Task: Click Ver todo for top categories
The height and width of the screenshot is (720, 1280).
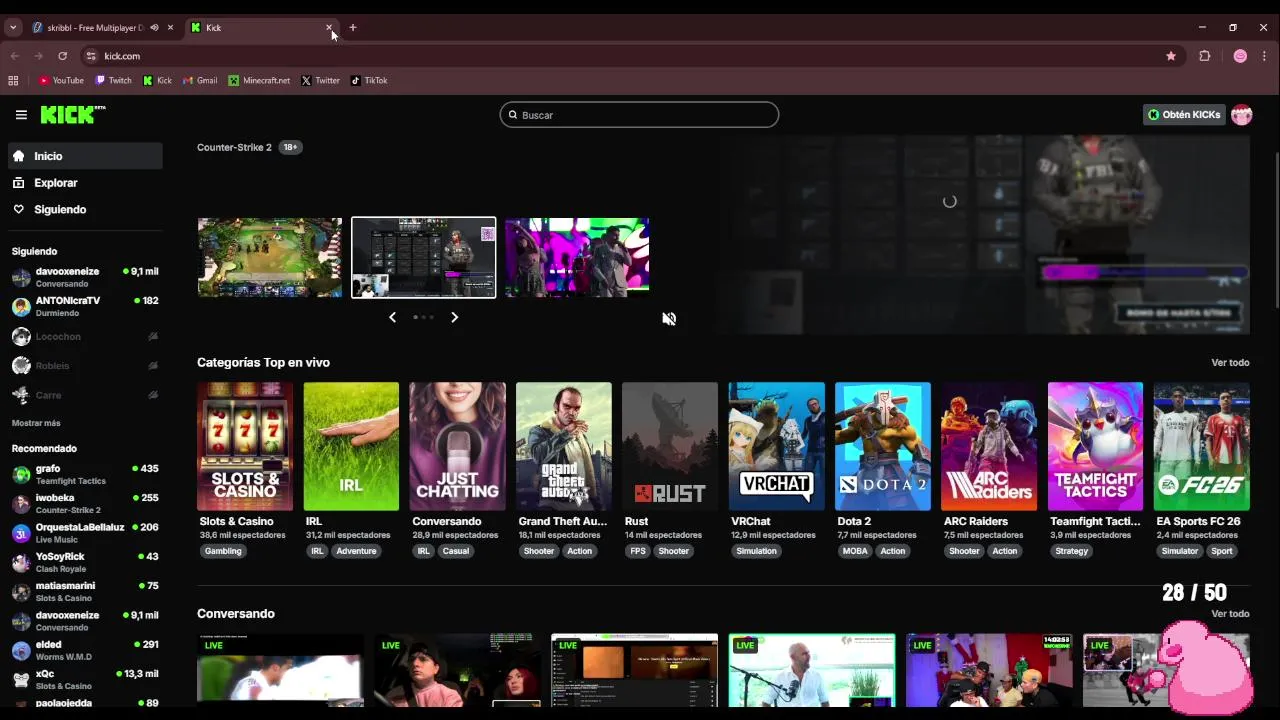Action: pyautogui.click(x=1230, y=363)
